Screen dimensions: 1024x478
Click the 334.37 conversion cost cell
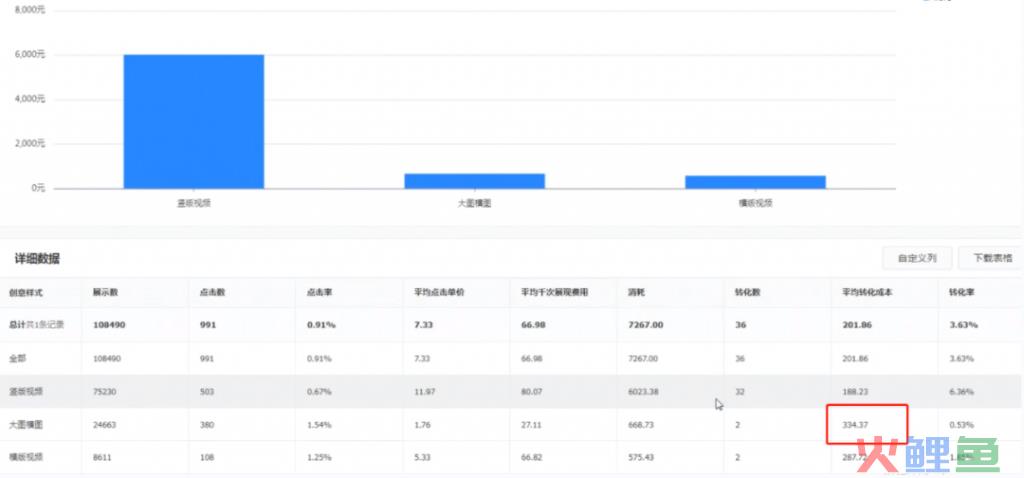click(x=856, y=424)
